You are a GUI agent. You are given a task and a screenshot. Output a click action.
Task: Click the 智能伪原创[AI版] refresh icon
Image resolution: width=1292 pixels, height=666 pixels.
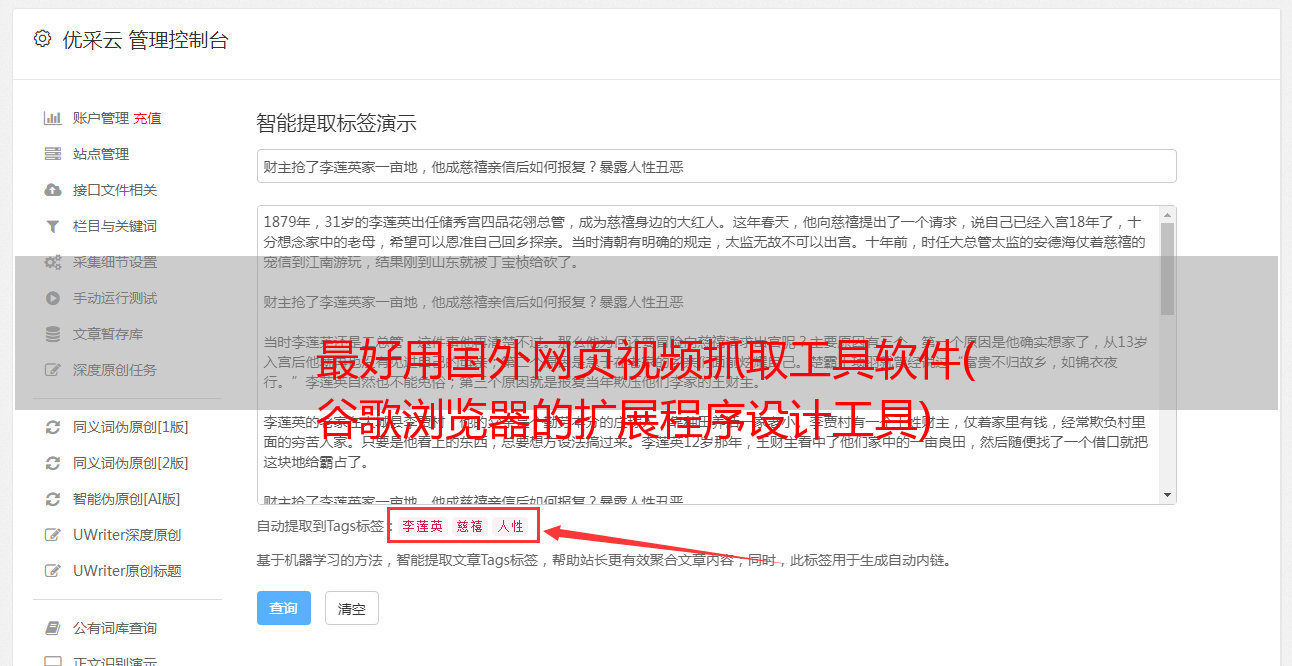click(x=53, y=499)
